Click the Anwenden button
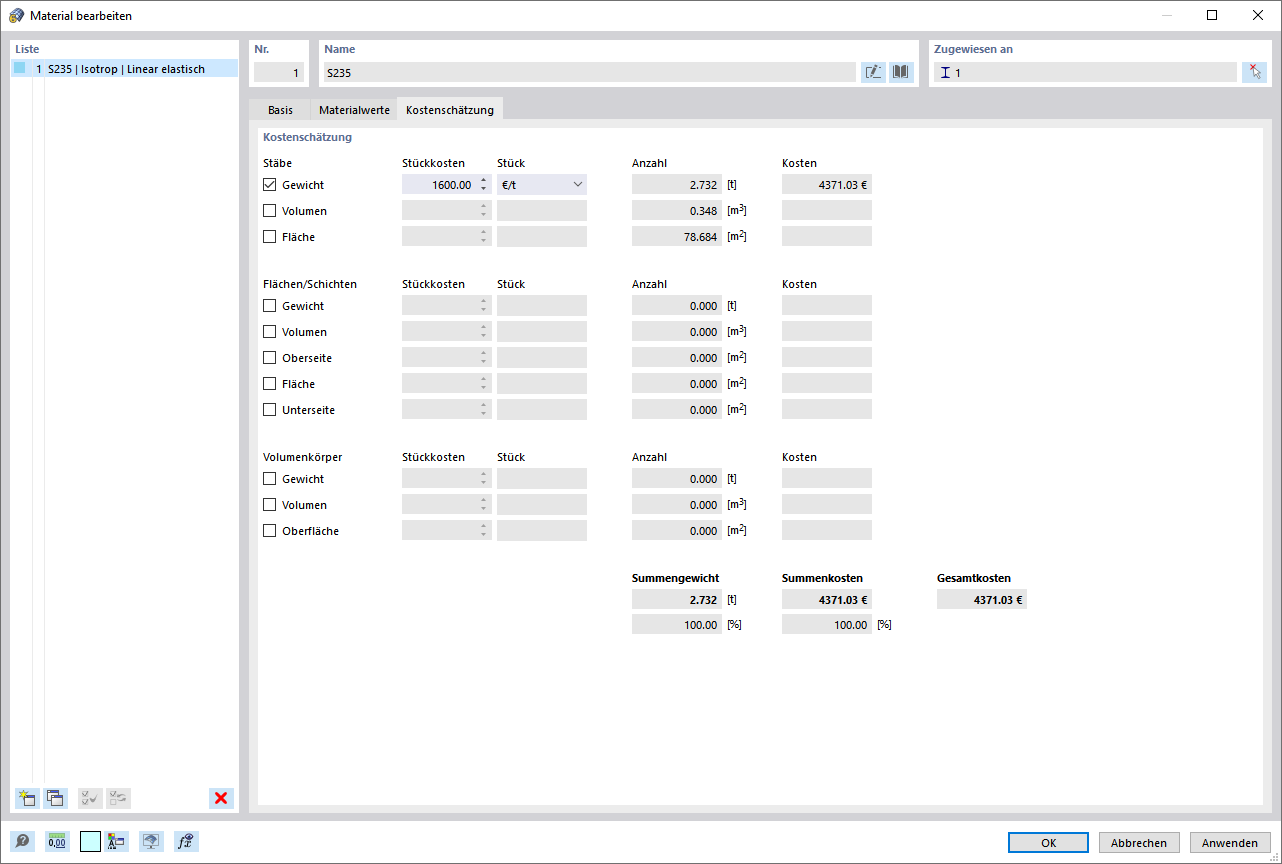Image resolution: width=1282 pixels, height=864 pixels. coord(1230,843)
